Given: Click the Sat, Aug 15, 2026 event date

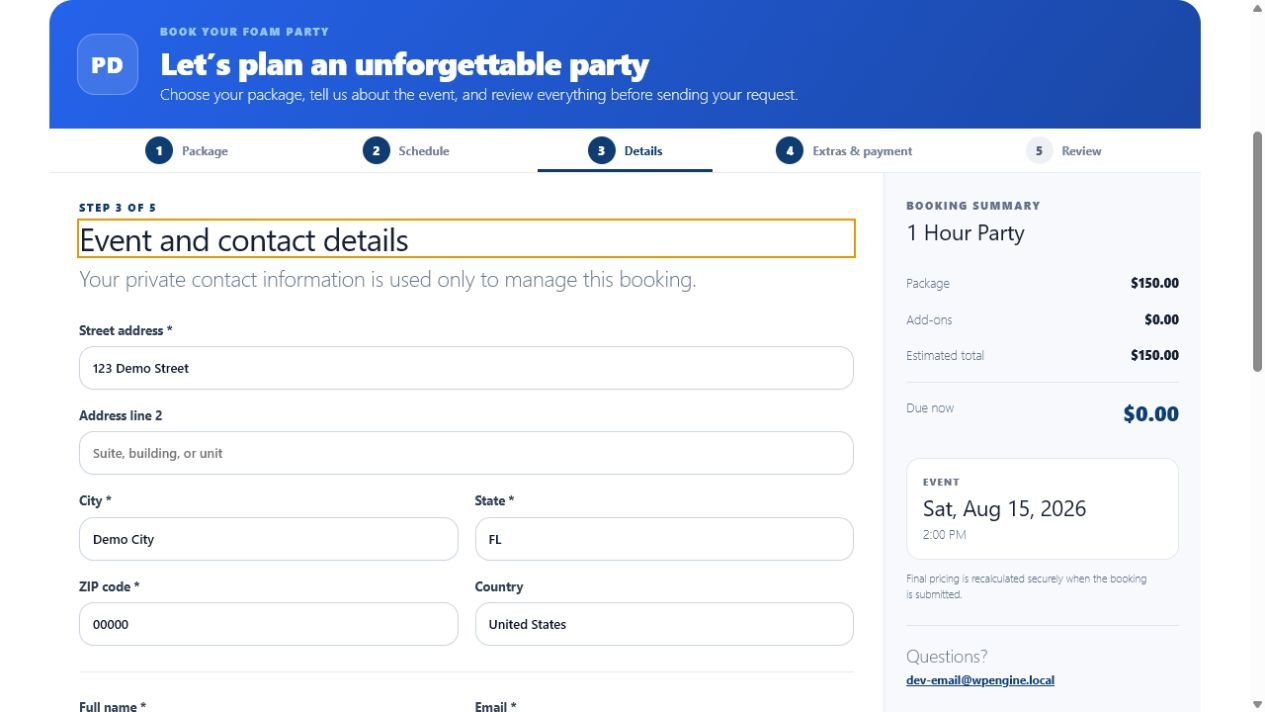Looking at the screenshot, I should [x=1004, y=508].
